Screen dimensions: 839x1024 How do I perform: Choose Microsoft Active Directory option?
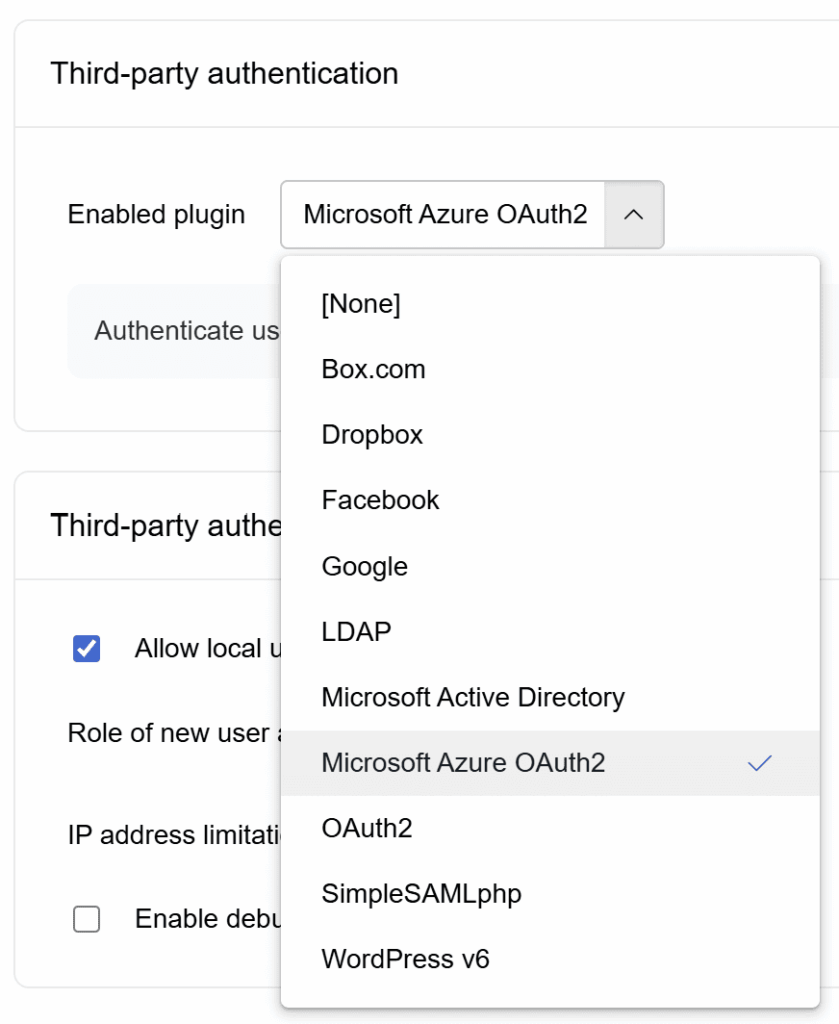point(472,698)
